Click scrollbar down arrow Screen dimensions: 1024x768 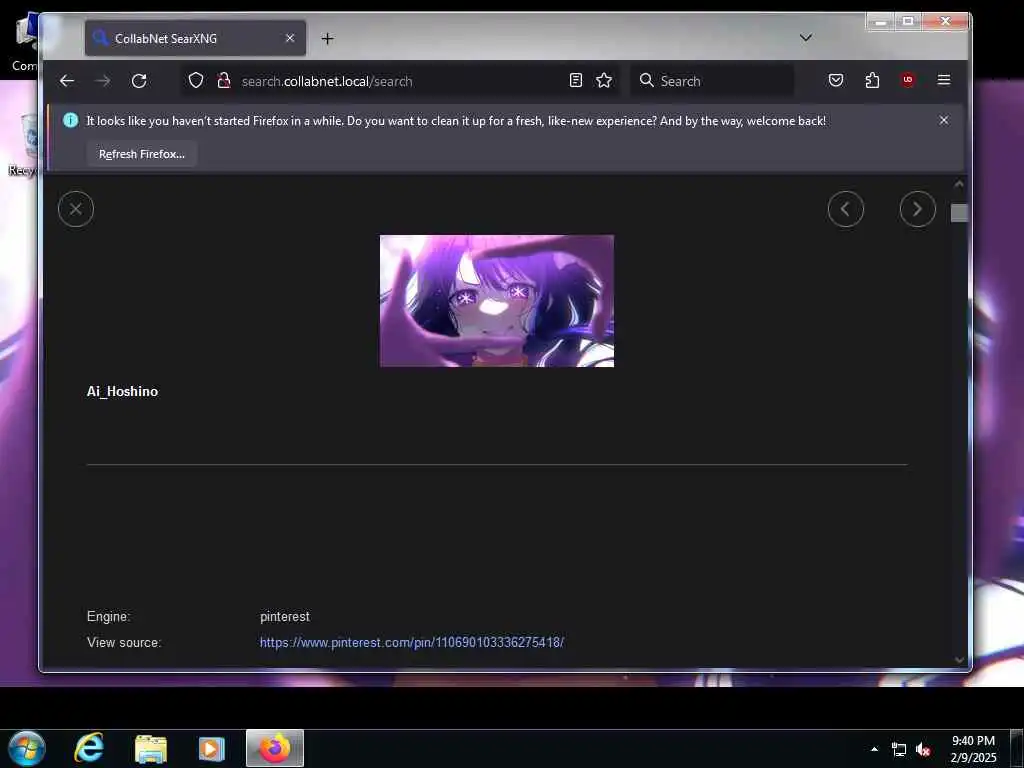(959, 660)
